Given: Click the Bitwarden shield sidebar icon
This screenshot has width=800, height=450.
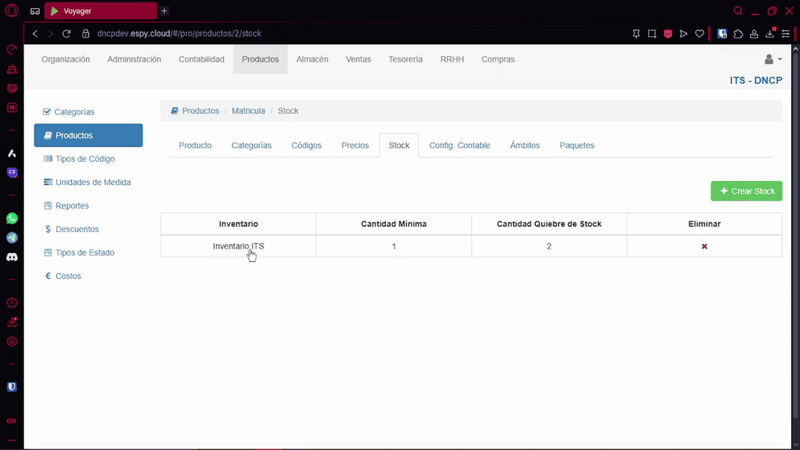Looking at the screenshot, I should pyautogui.click(x=12, y=386).
